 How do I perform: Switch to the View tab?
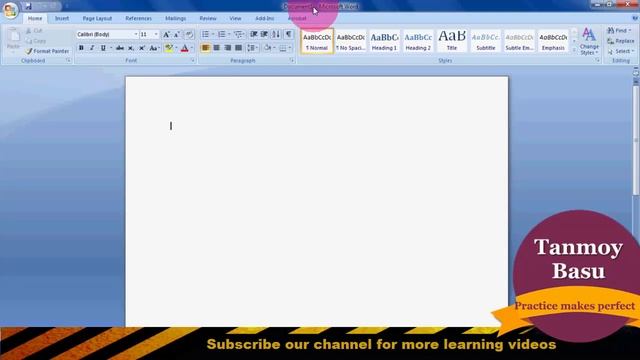point(235,18)
